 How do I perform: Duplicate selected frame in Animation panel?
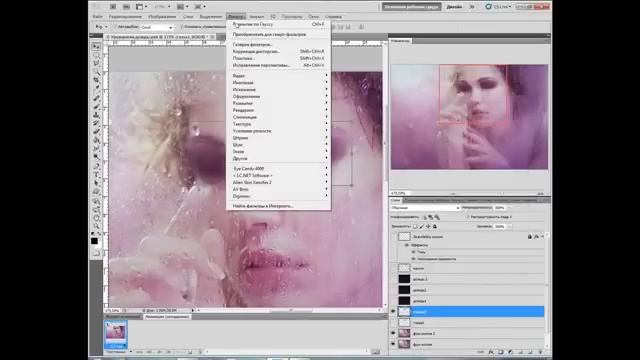click(190, 352)
